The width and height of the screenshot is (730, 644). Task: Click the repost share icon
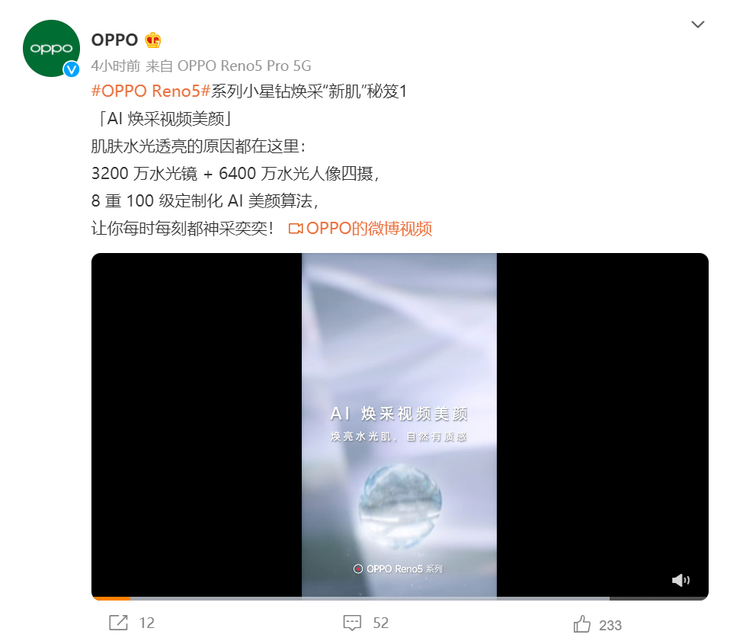click(x=118, y=623)
